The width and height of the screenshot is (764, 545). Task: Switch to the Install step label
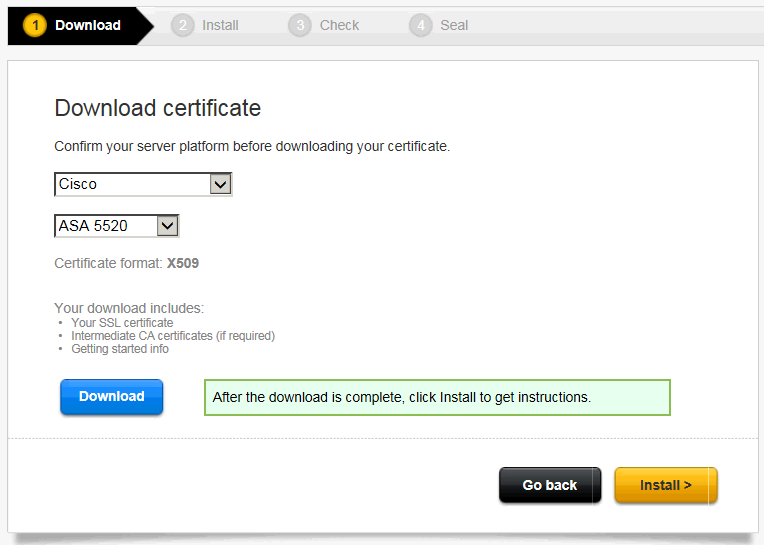[x=220, y=25]
